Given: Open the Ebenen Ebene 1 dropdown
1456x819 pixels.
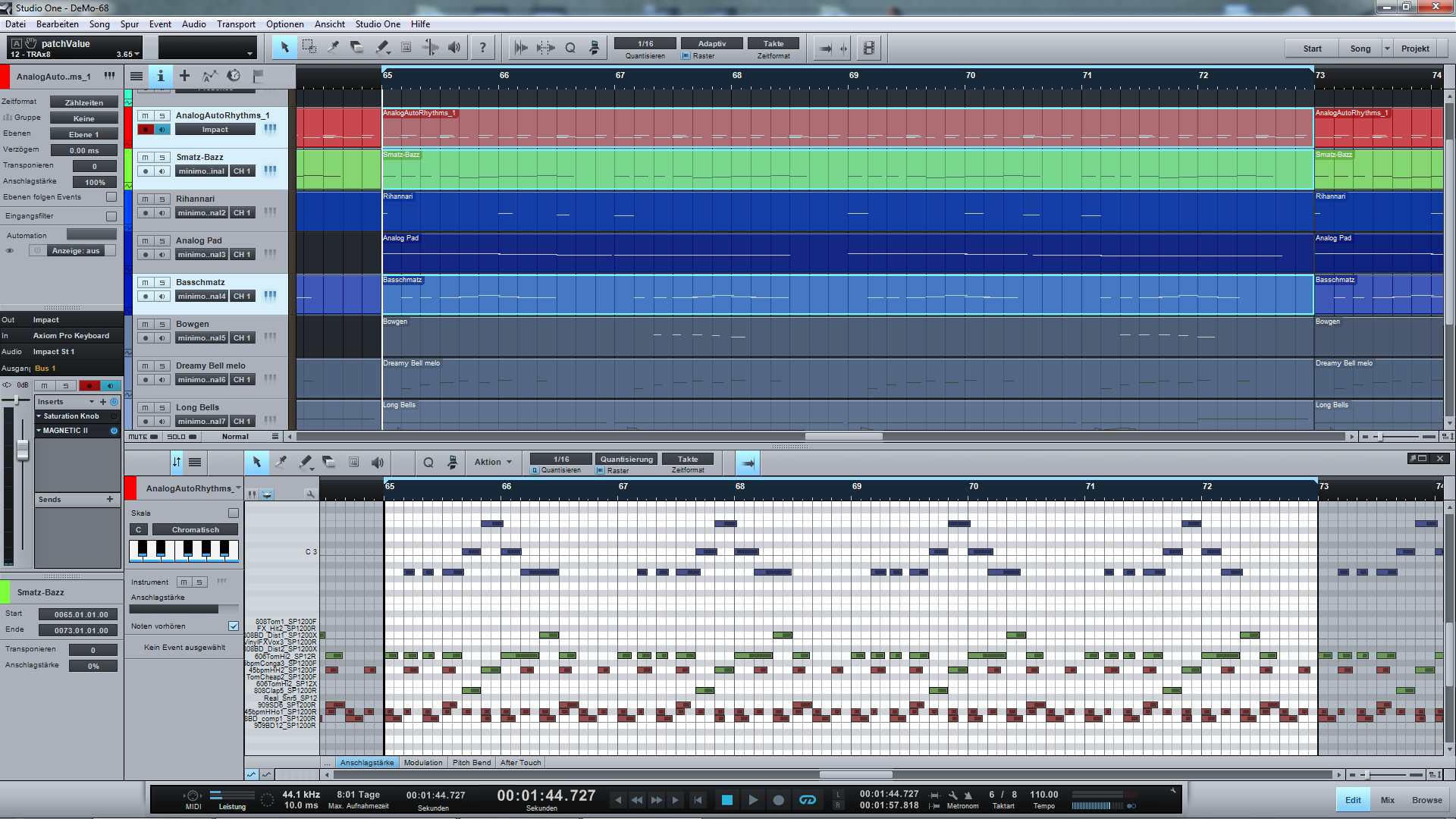Looking at the screenshot, I should click(84, 134).
